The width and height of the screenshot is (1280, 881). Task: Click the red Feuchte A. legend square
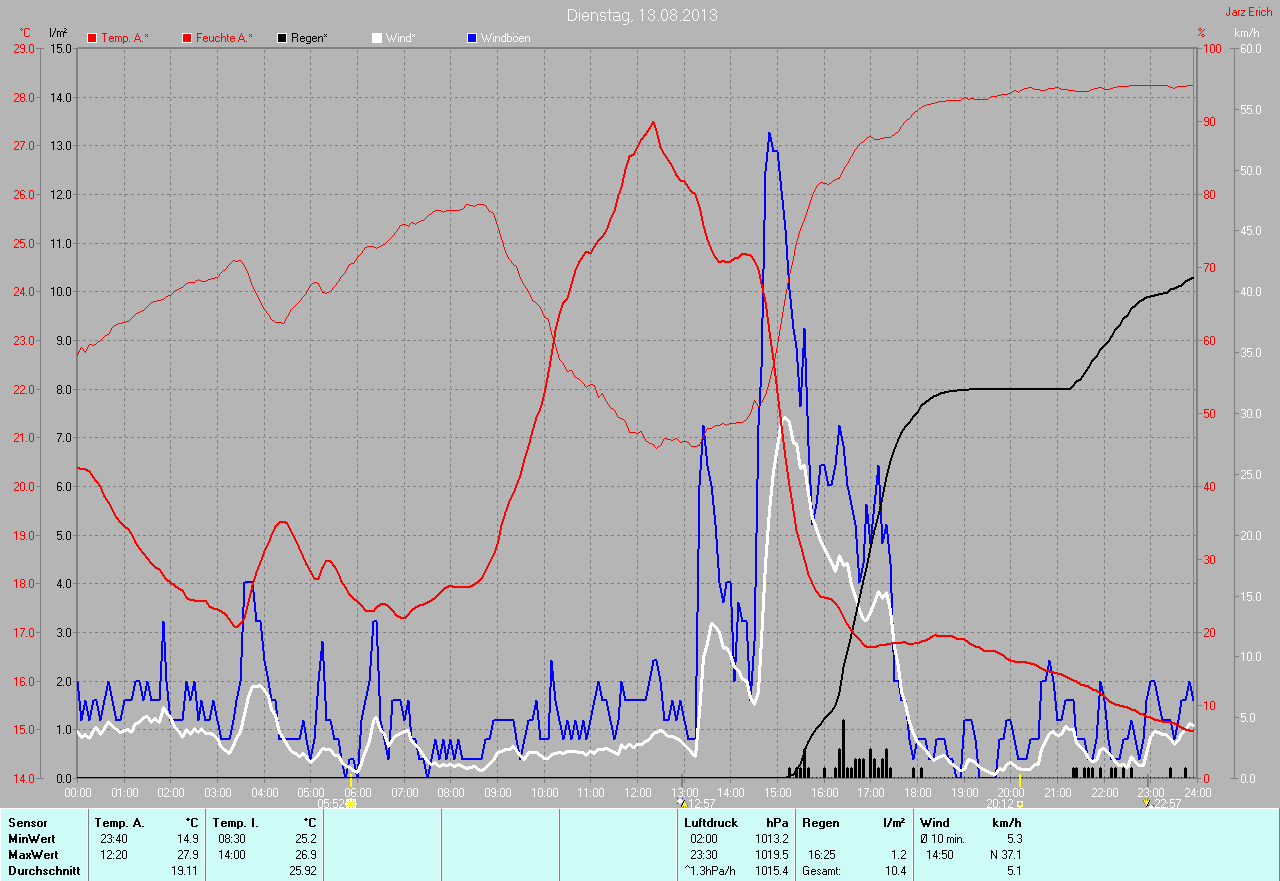[x=187, y=38]
